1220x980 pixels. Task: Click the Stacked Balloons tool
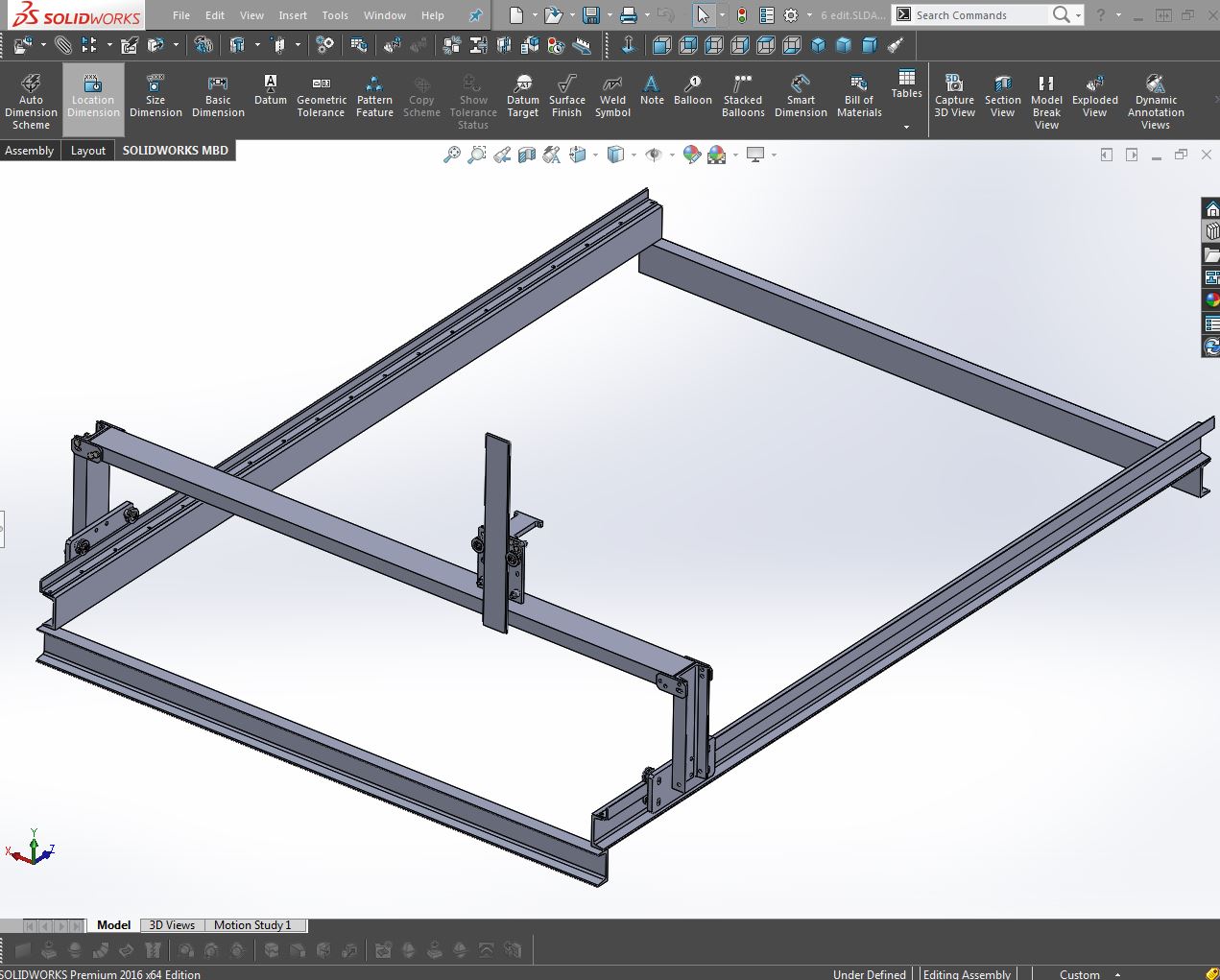(x=743, y=96)
